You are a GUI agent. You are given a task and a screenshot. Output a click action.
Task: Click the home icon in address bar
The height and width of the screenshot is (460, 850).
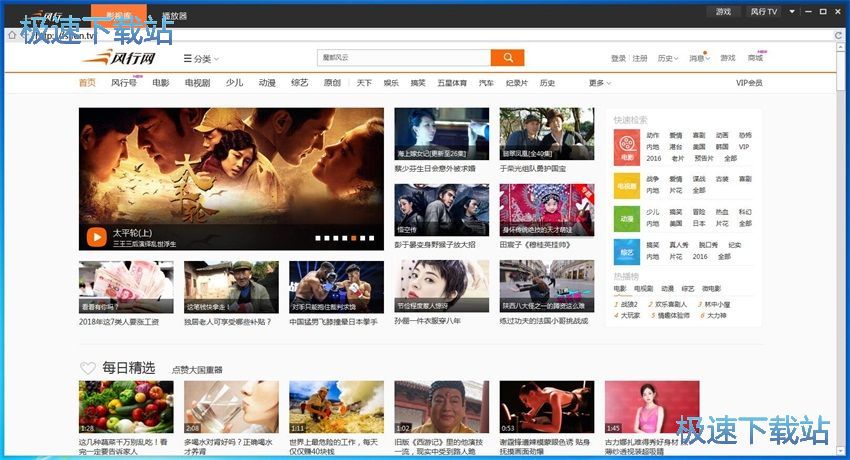click(x=12, y=35)
